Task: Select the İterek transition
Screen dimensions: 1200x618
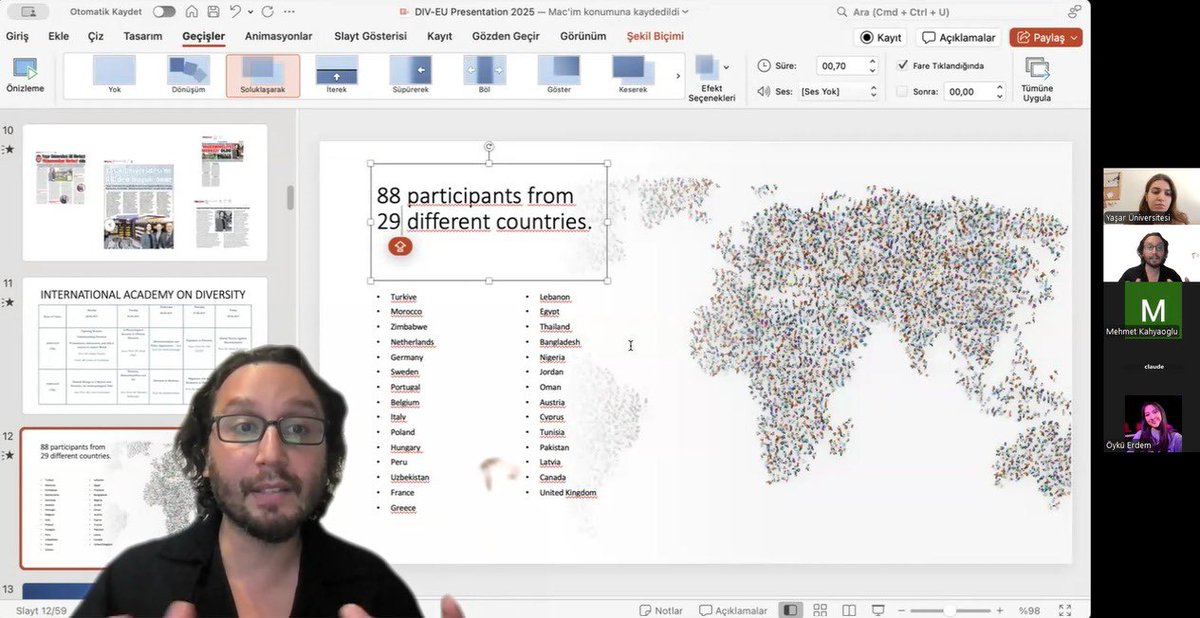Action: 336,75
